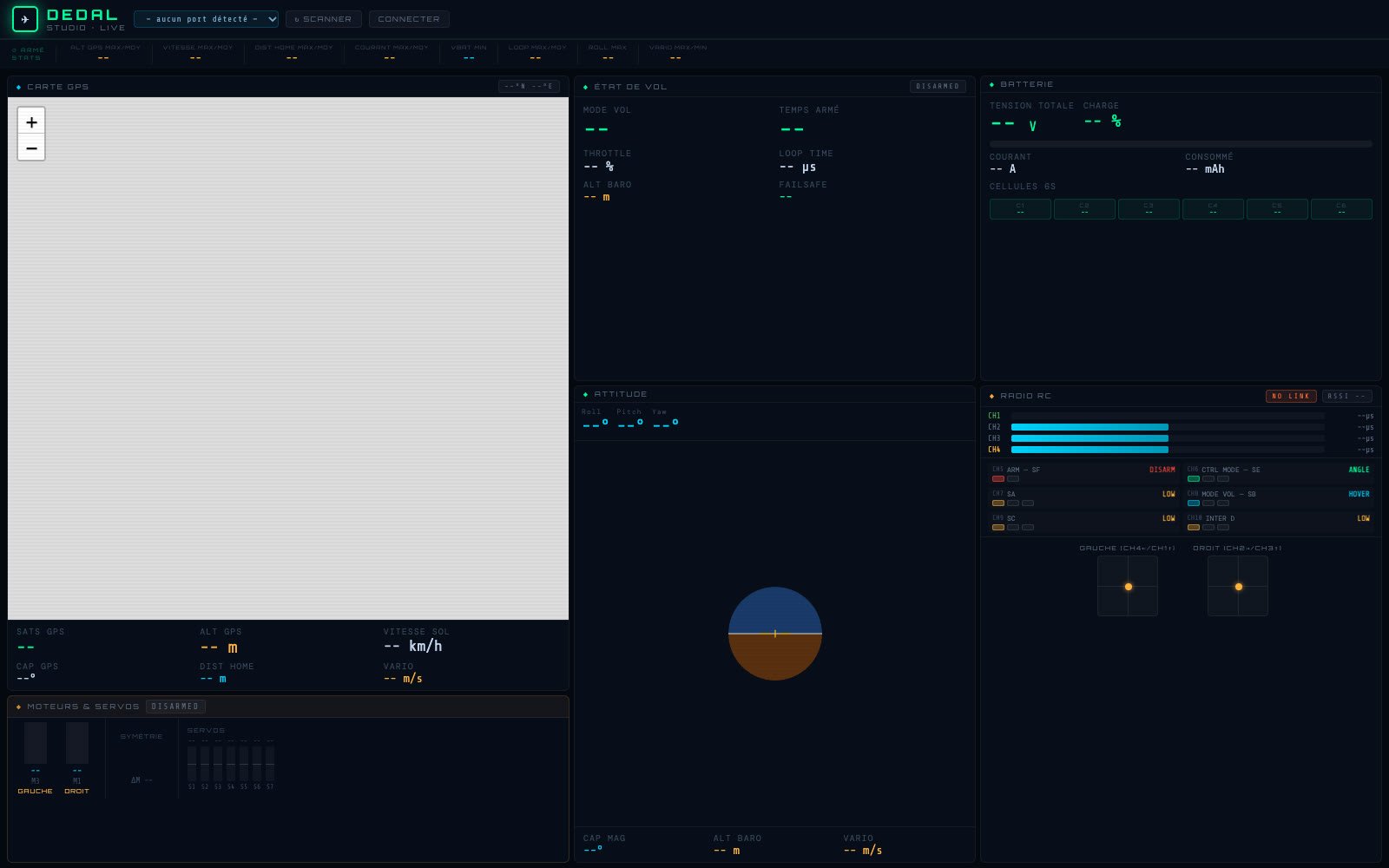
Task: Click the artificial horizon attitude indicator
Action: point(775,634)
